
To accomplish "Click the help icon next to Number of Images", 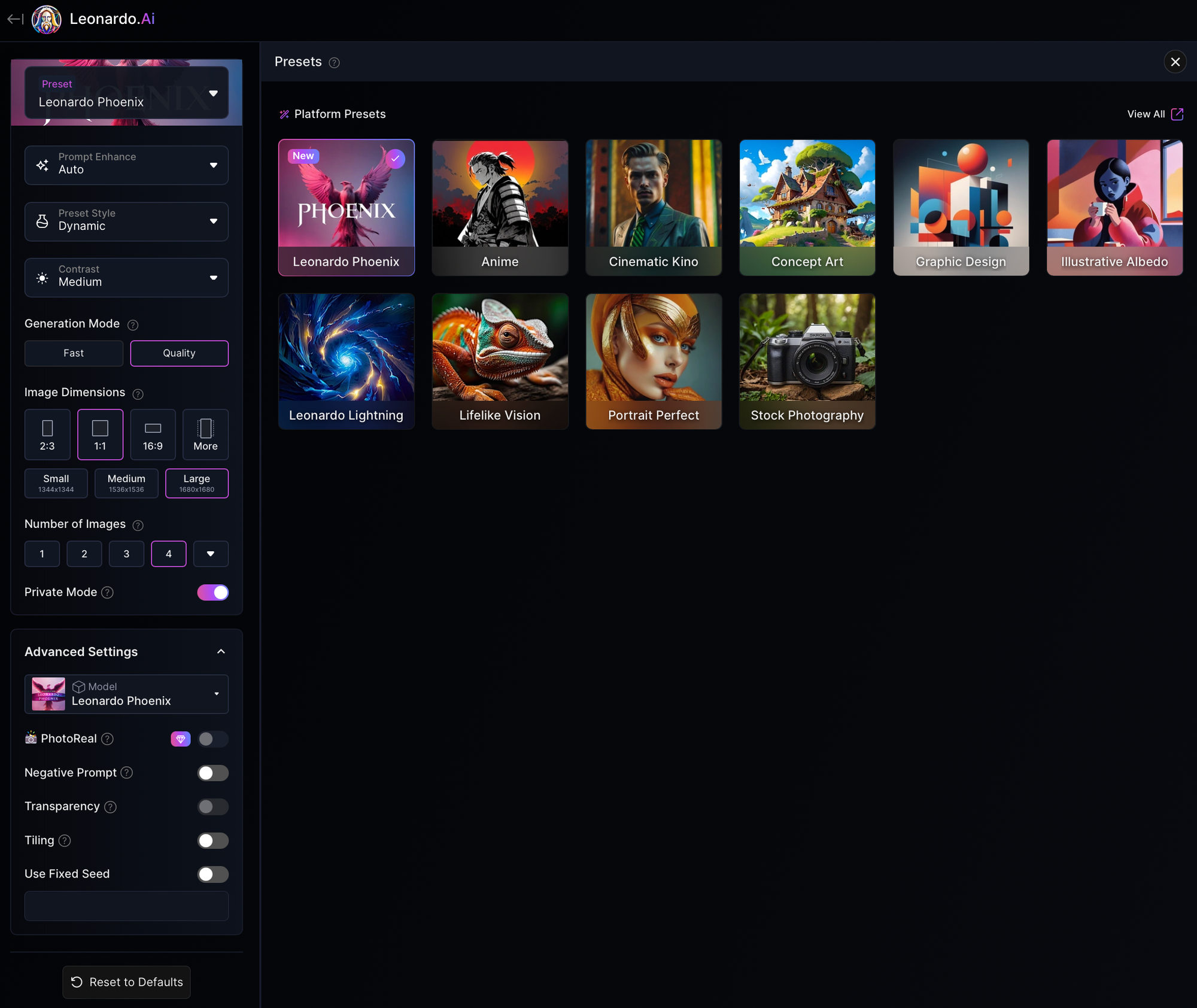I will point(138,525).
